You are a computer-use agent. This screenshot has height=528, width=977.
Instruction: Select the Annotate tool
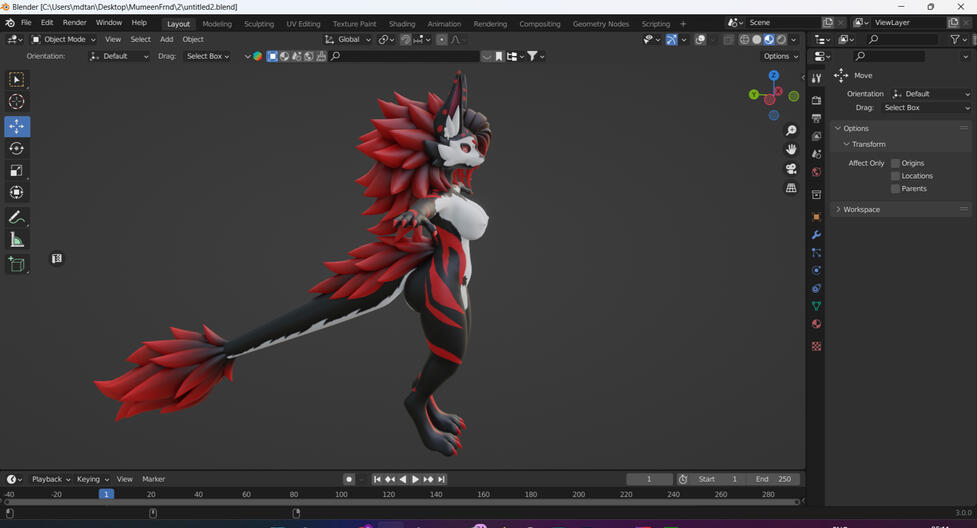[x=17, y=217]
